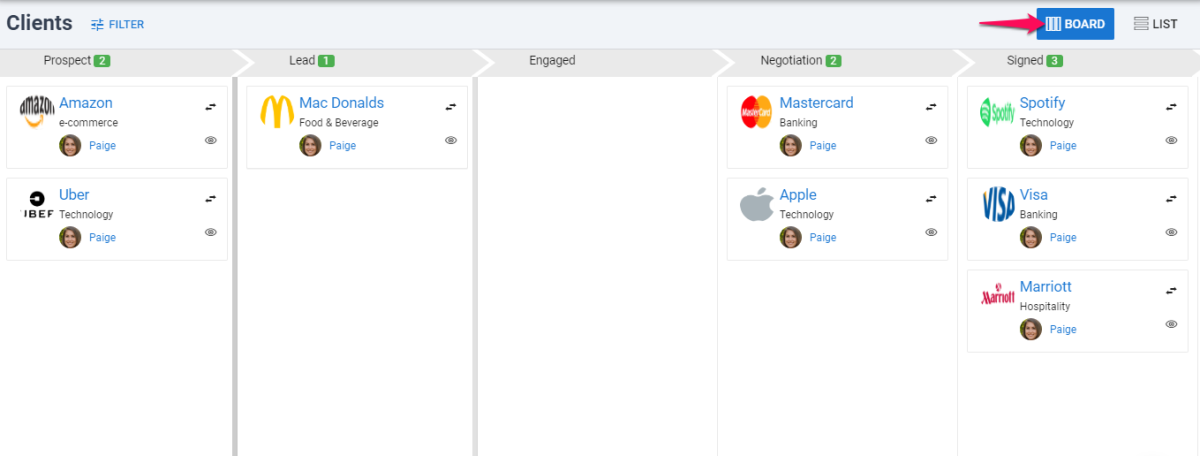The image size is (1200, 456).
Task: Click the Uber logo icon
Action: (x=38, y=205)
